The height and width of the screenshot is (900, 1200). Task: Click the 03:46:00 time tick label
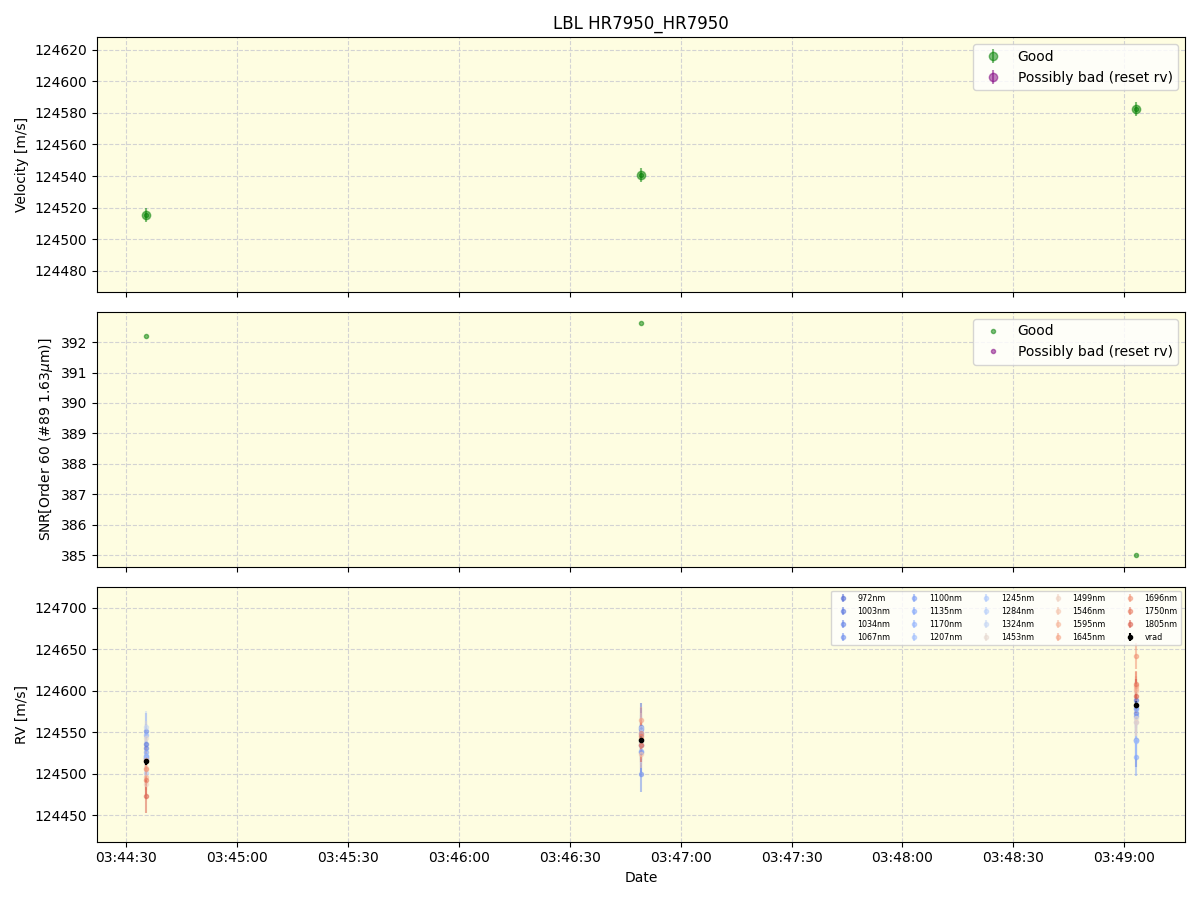click(x=459, y=857)
